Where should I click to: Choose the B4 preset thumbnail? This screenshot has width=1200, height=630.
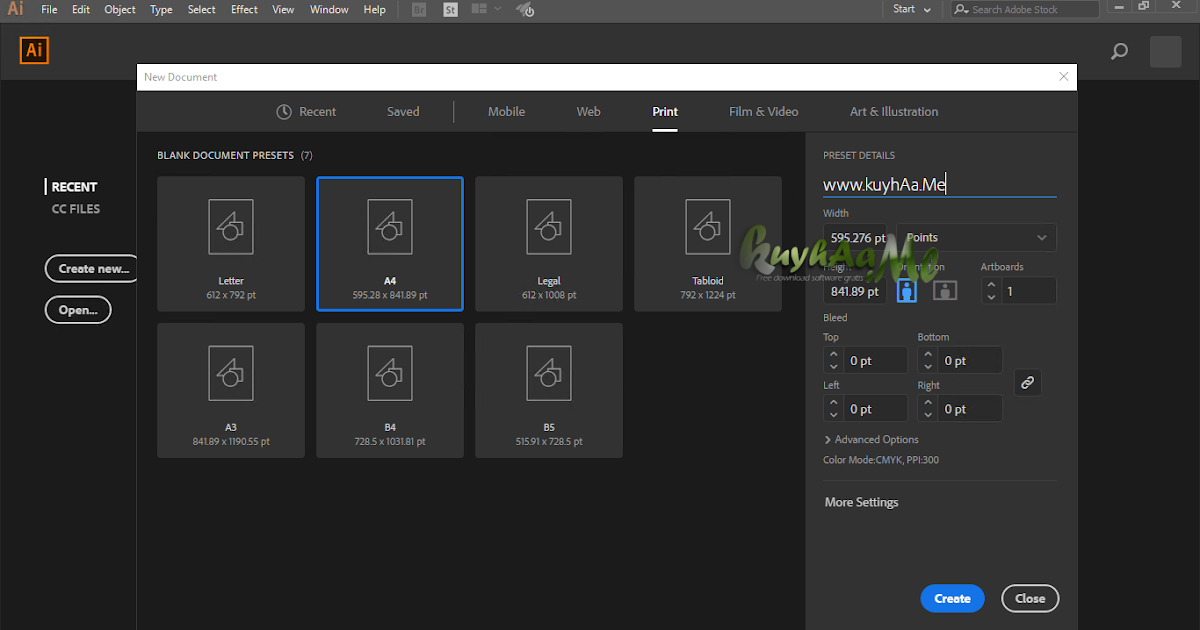click(x=390, y=390)
